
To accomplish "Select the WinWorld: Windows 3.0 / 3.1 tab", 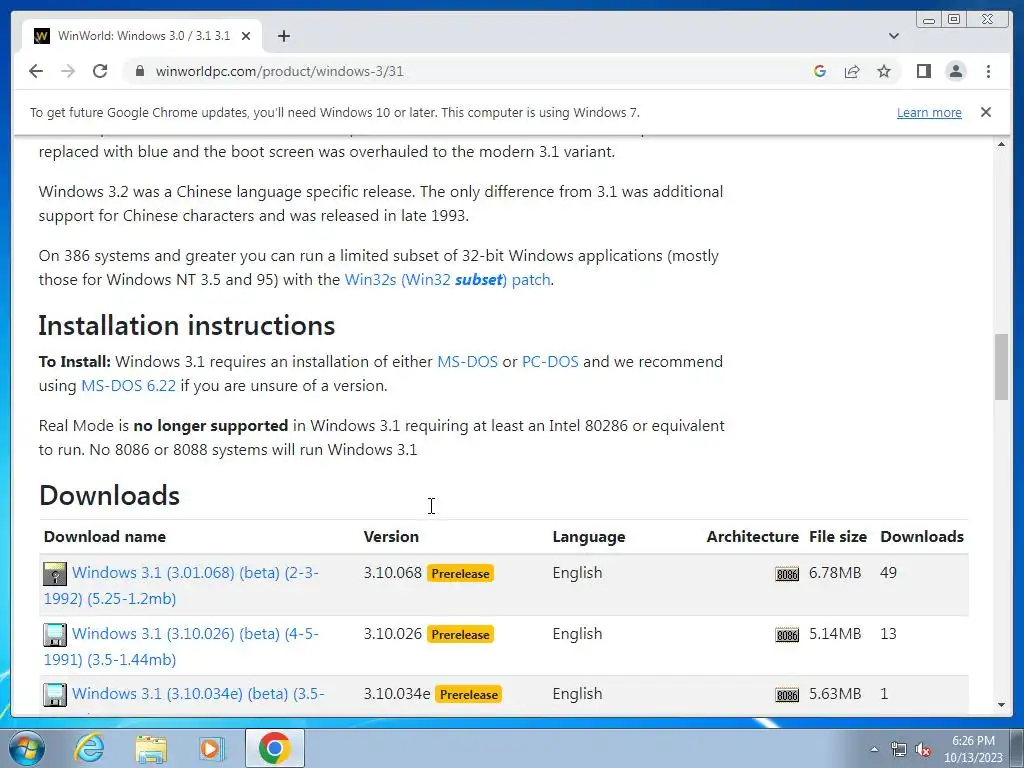I will [x=142, y=36].
